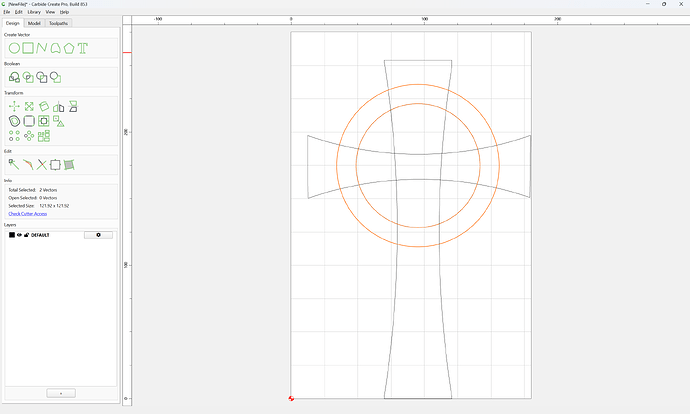Open DEFAULT layer settings gear button

click(98, 235)
